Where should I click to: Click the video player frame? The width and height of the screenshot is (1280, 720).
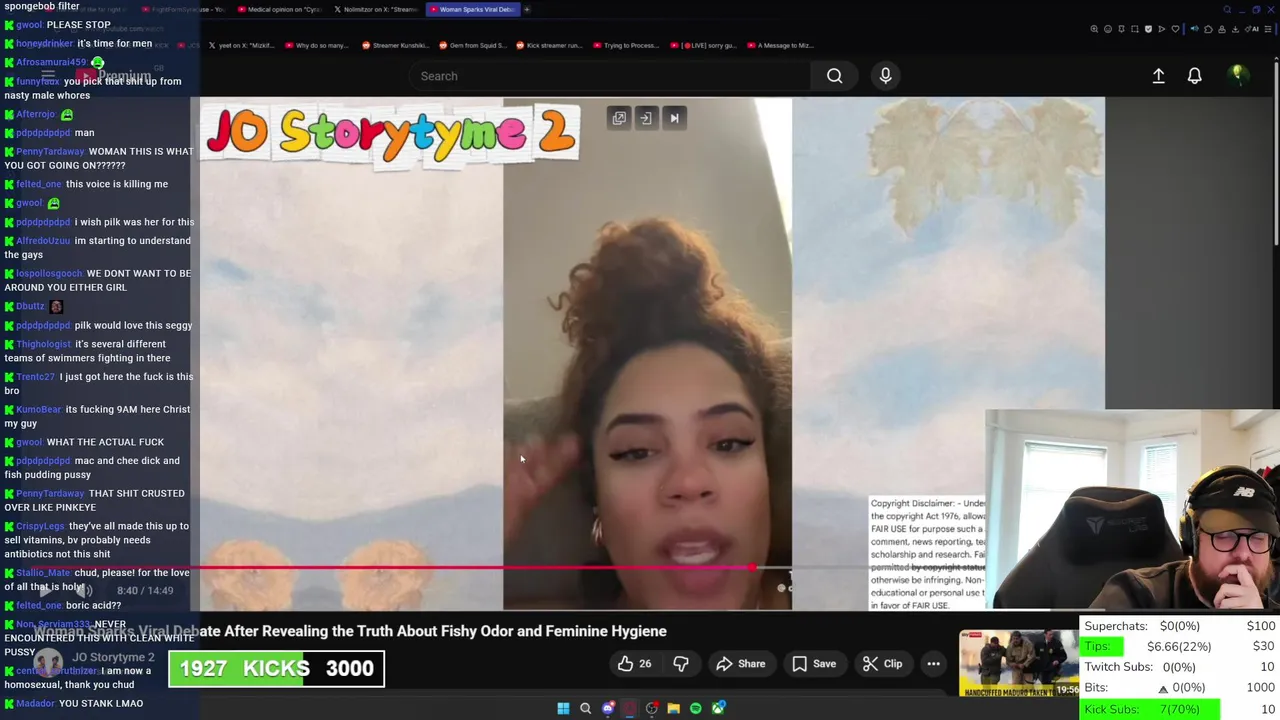pyautogui.click(x=652, y=353)
